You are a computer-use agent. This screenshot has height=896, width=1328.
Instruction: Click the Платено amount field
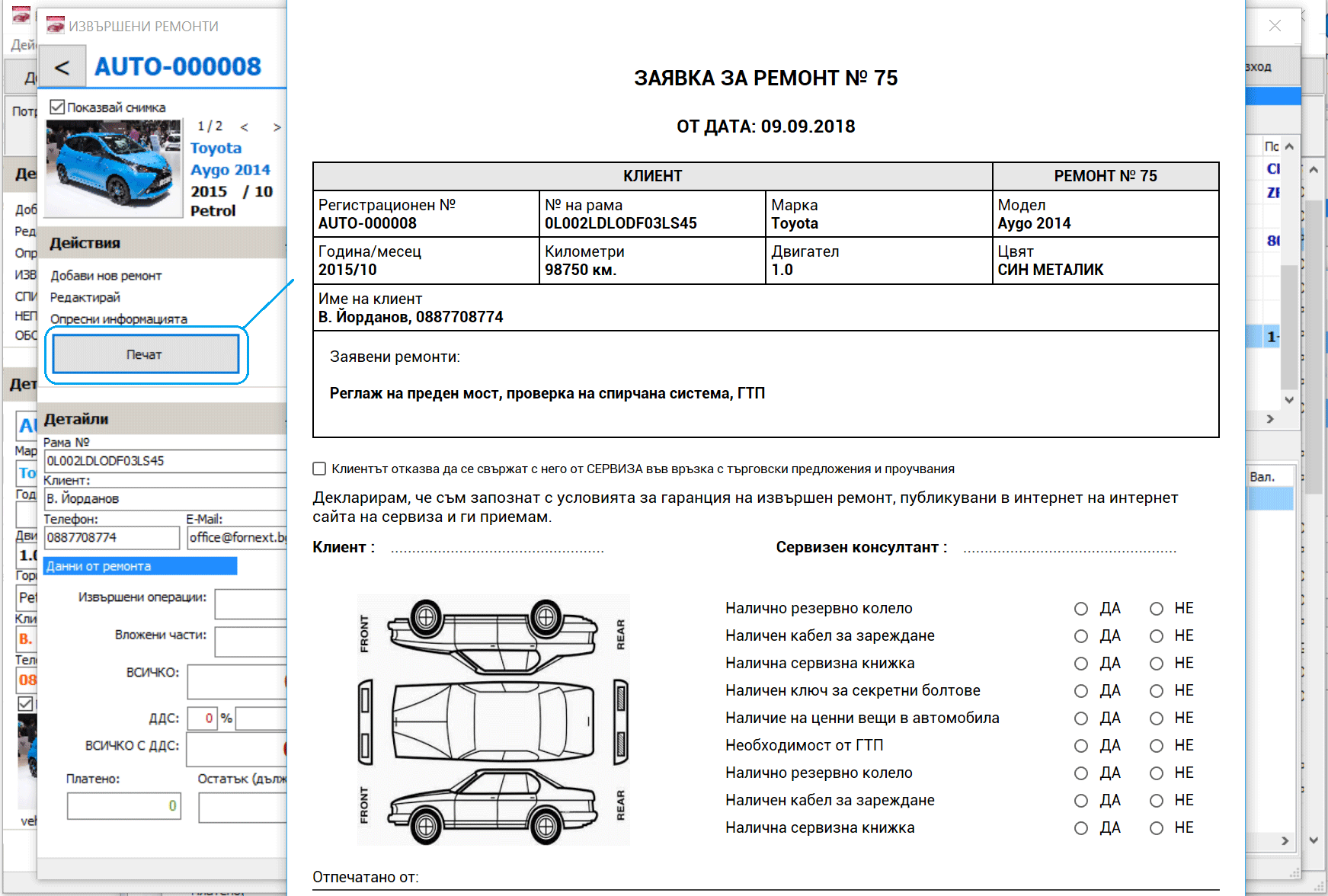(x=123, y=806)
